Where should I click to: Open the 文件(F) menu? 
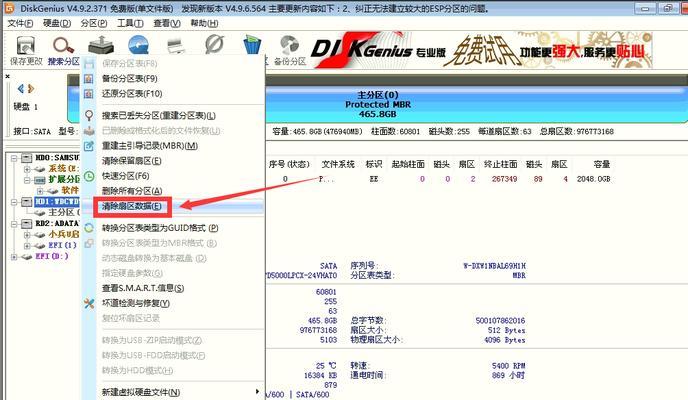point(20,23)
